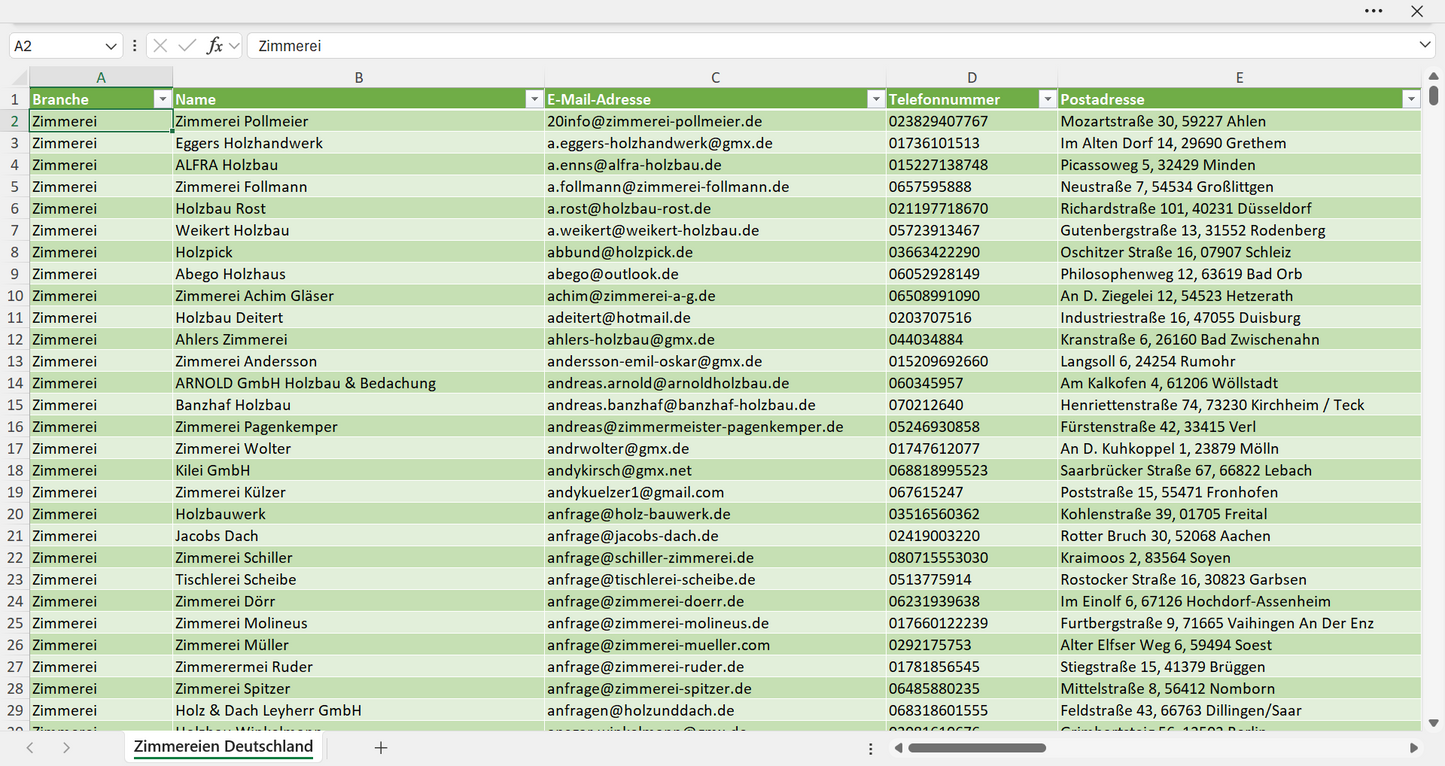
Task: Select cell Holz & Dach Leyherr GmbH
Action: point(358,711)
